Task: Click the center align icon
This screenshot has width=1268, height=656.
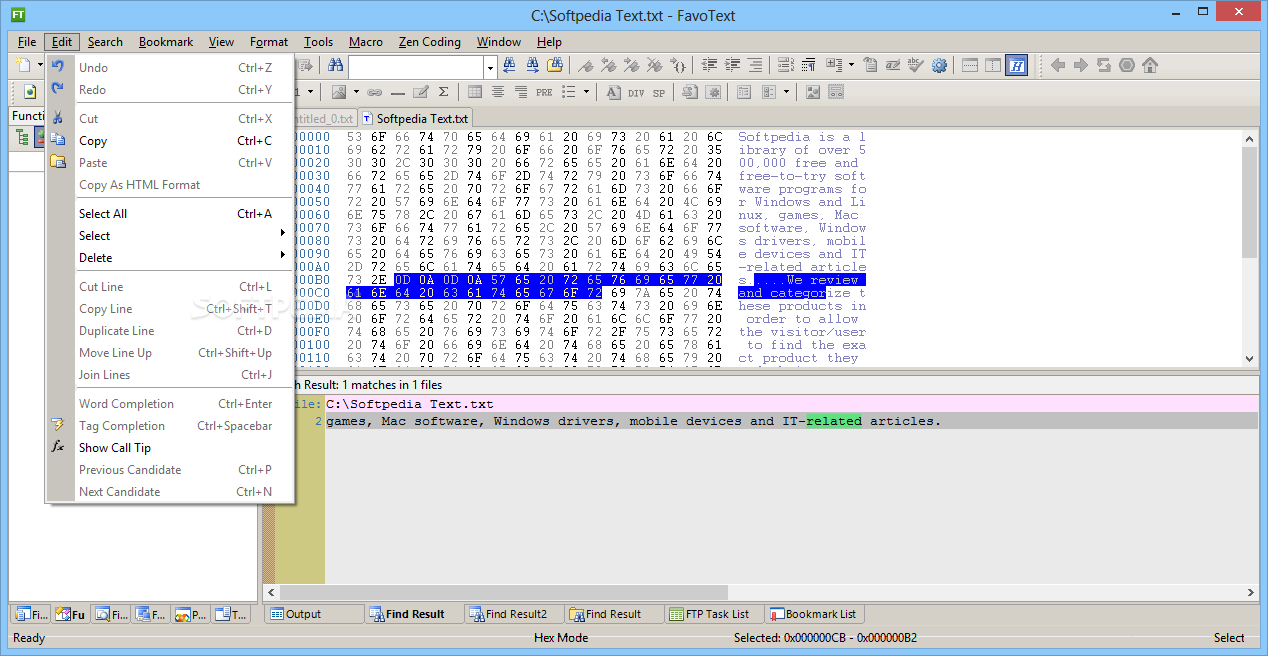Action: 498,92
